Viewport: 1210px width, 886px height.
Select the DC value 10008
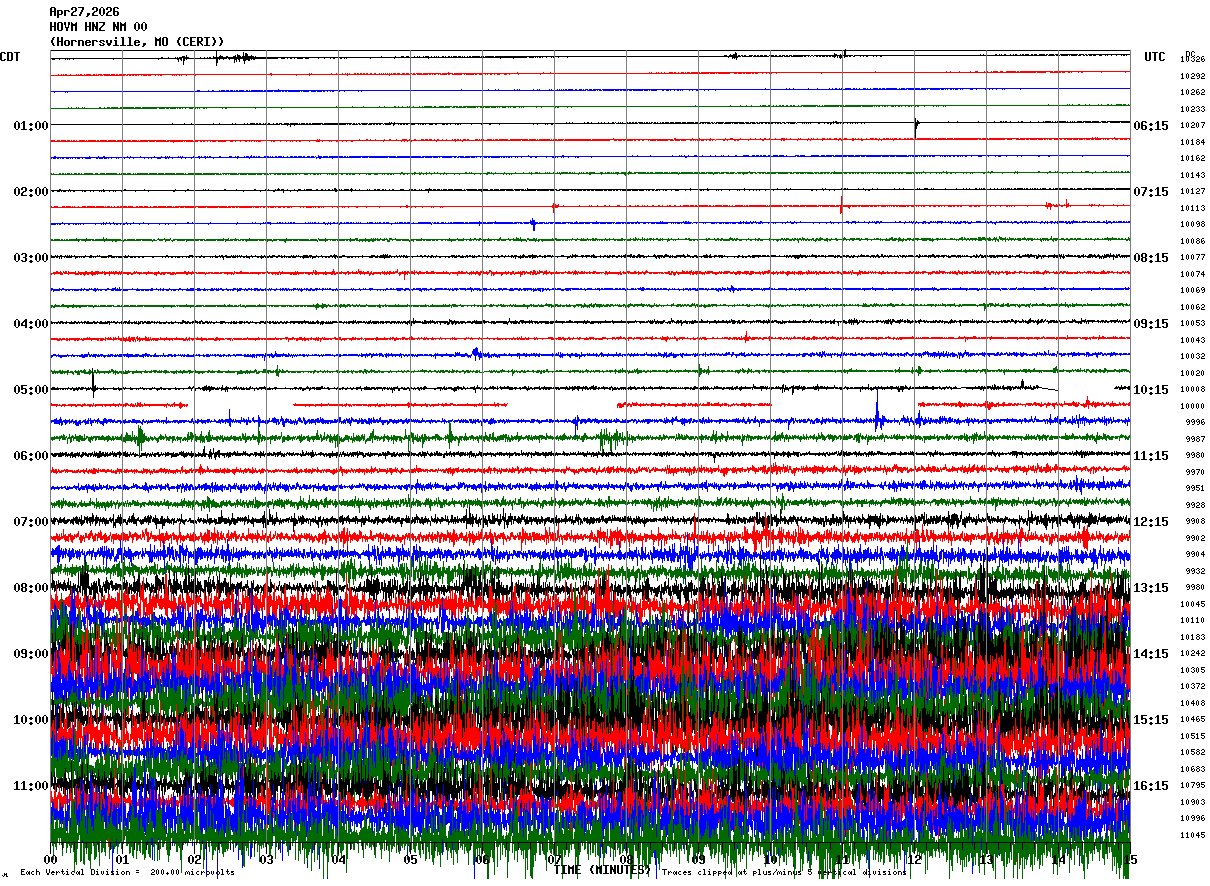point(1192,390)
